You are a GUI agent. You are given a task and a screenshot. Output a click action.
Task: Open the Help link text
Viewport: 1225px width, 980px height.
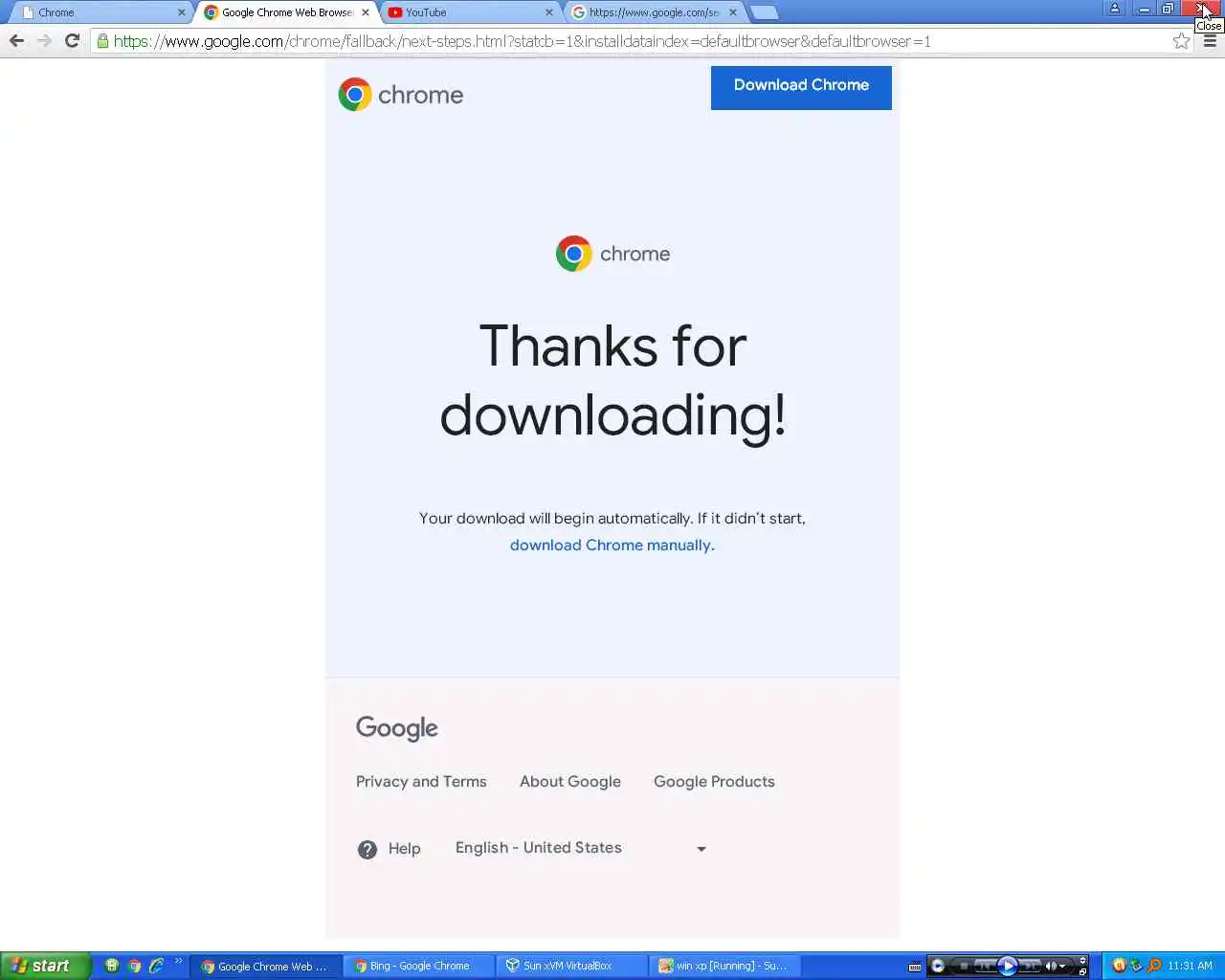[404, 849]
